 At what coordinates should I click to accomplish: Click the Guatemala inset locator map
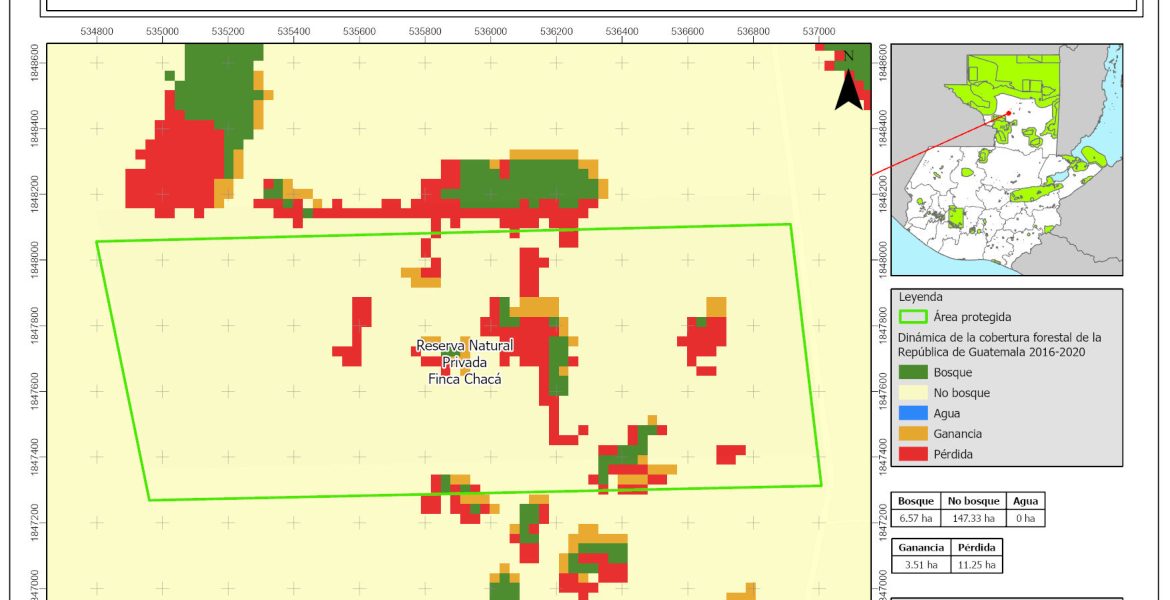tap(1005, 160)
